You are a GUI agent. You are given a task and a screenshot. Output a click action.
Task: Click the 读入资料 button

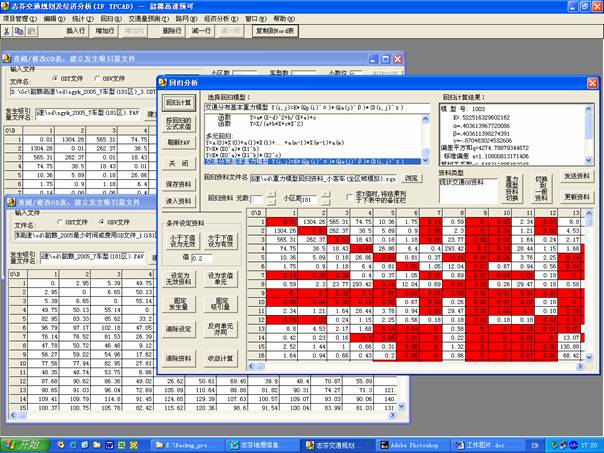click(x=179, y=201)
